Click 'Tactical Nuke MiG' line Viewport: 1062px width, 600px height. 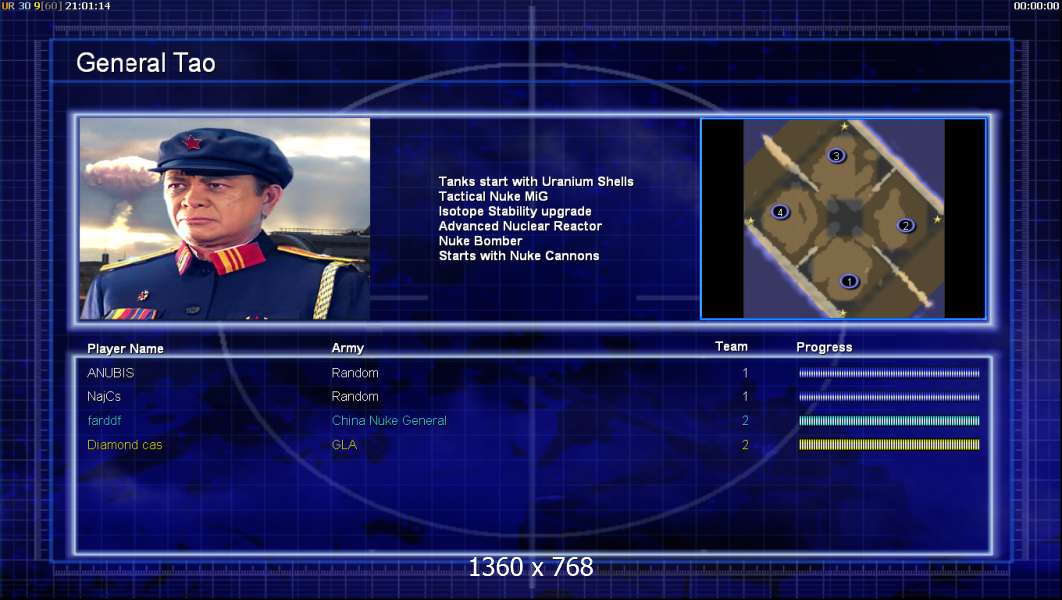(x=493, y=196)
